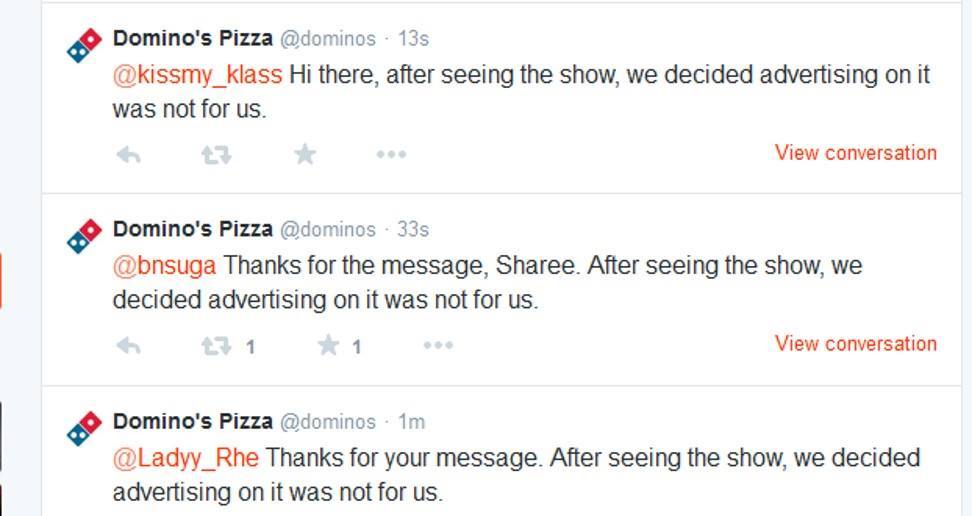Retweet the @bnsuga tweet
The width and height of the screenshot is (972, 516).
click(x=216, y=346)
